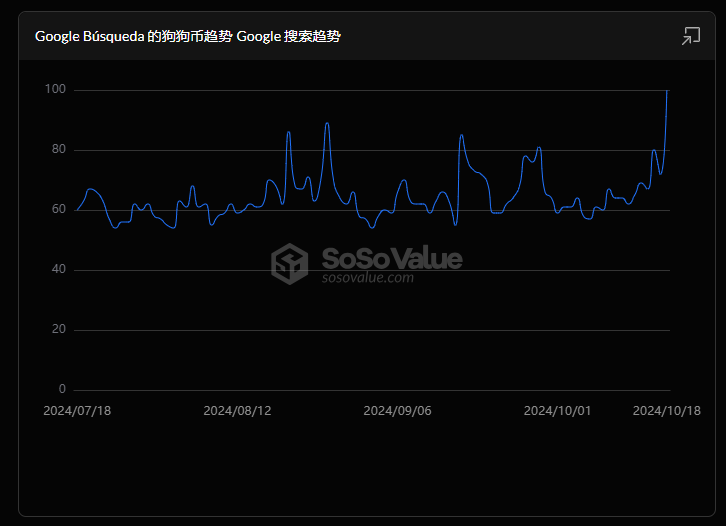Click the 20 value on y-axis
726x526 pixels.
pos(58,330)
